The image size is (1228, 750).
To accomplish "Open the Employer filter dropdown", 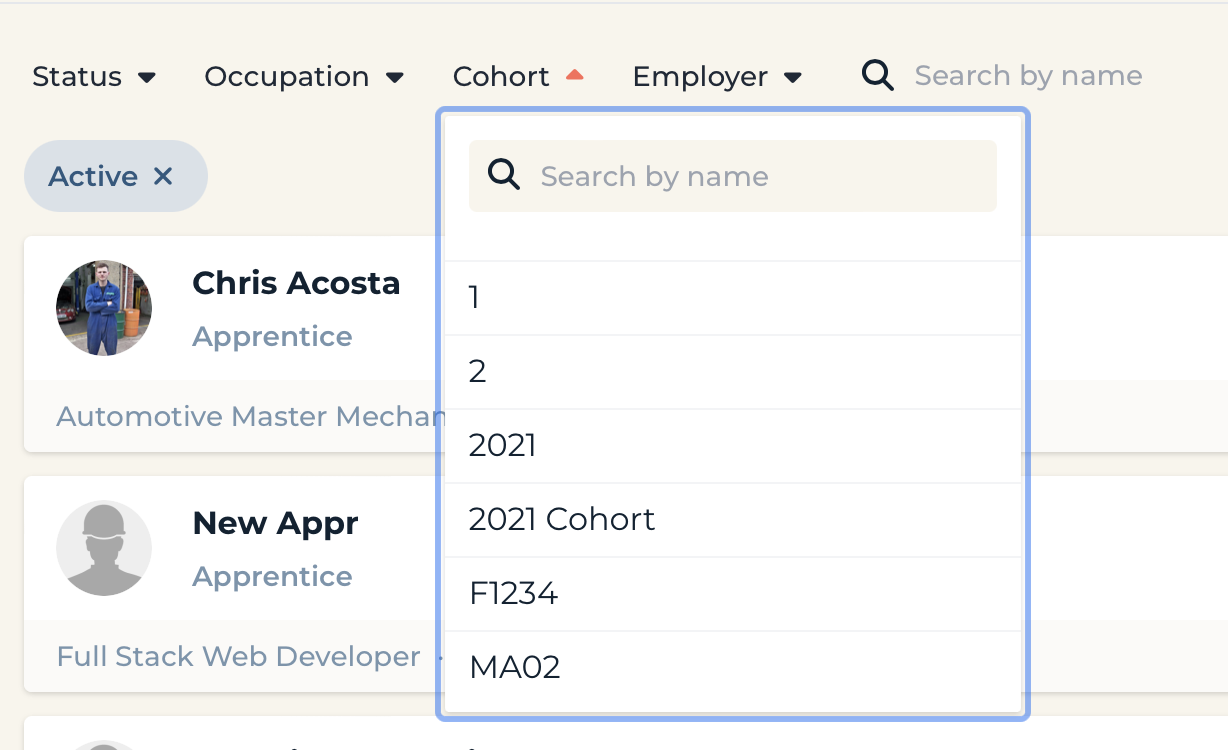I will (x=717, y=77).
